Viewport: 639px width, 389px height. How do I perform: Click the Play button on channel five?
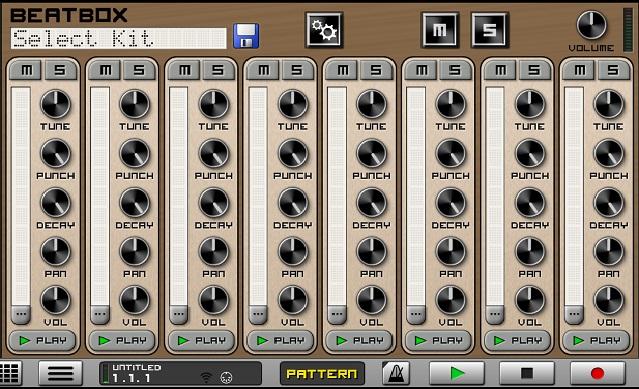[x=359, y=341]
